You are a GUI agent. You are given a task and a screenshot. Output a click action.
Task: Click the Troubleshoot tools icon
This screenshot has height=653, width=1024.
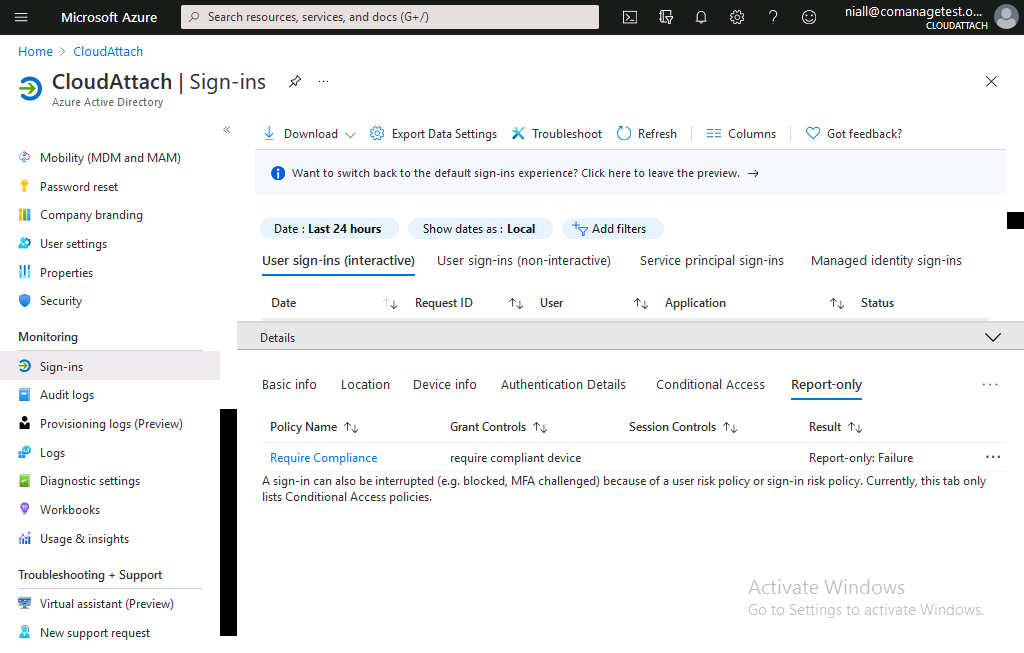pos(518,133)
